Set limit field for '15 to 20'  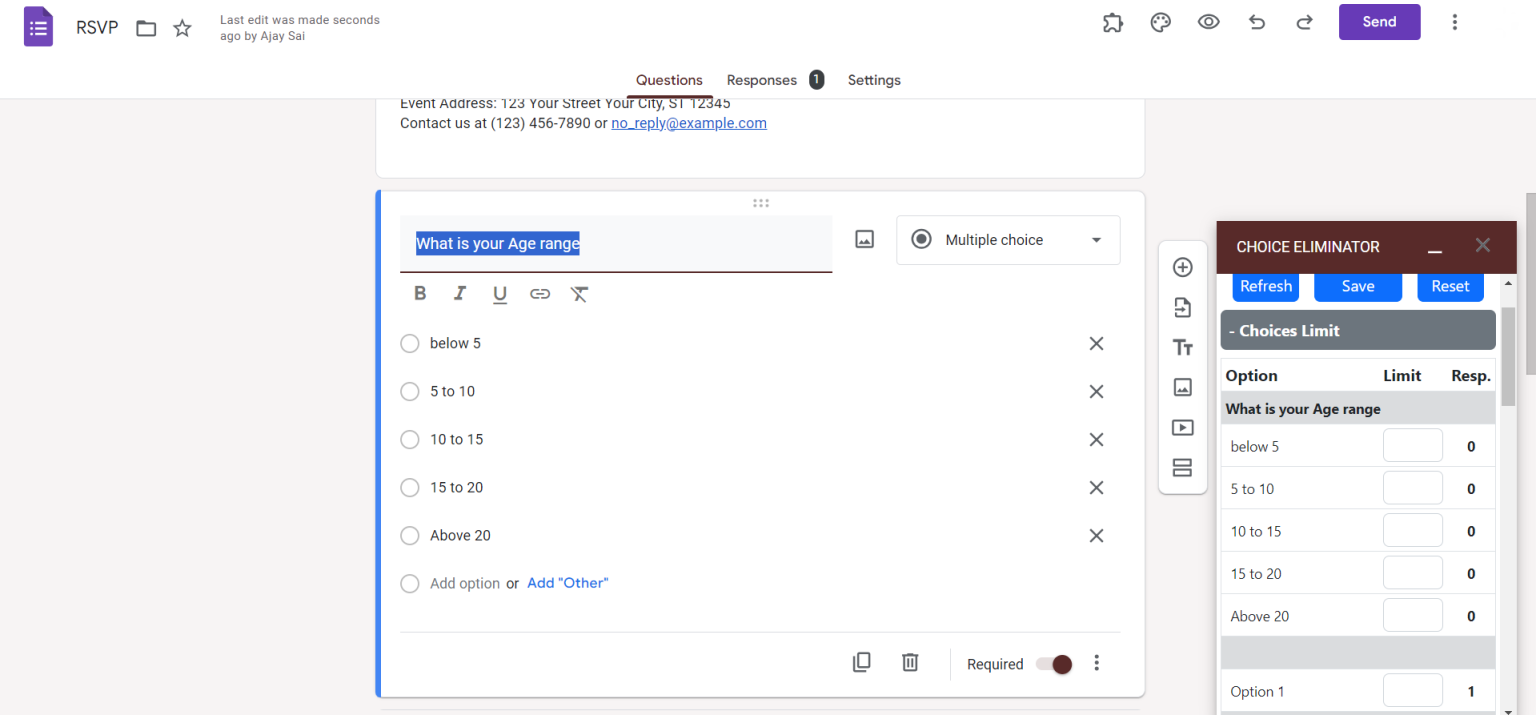pos(1412,573)
